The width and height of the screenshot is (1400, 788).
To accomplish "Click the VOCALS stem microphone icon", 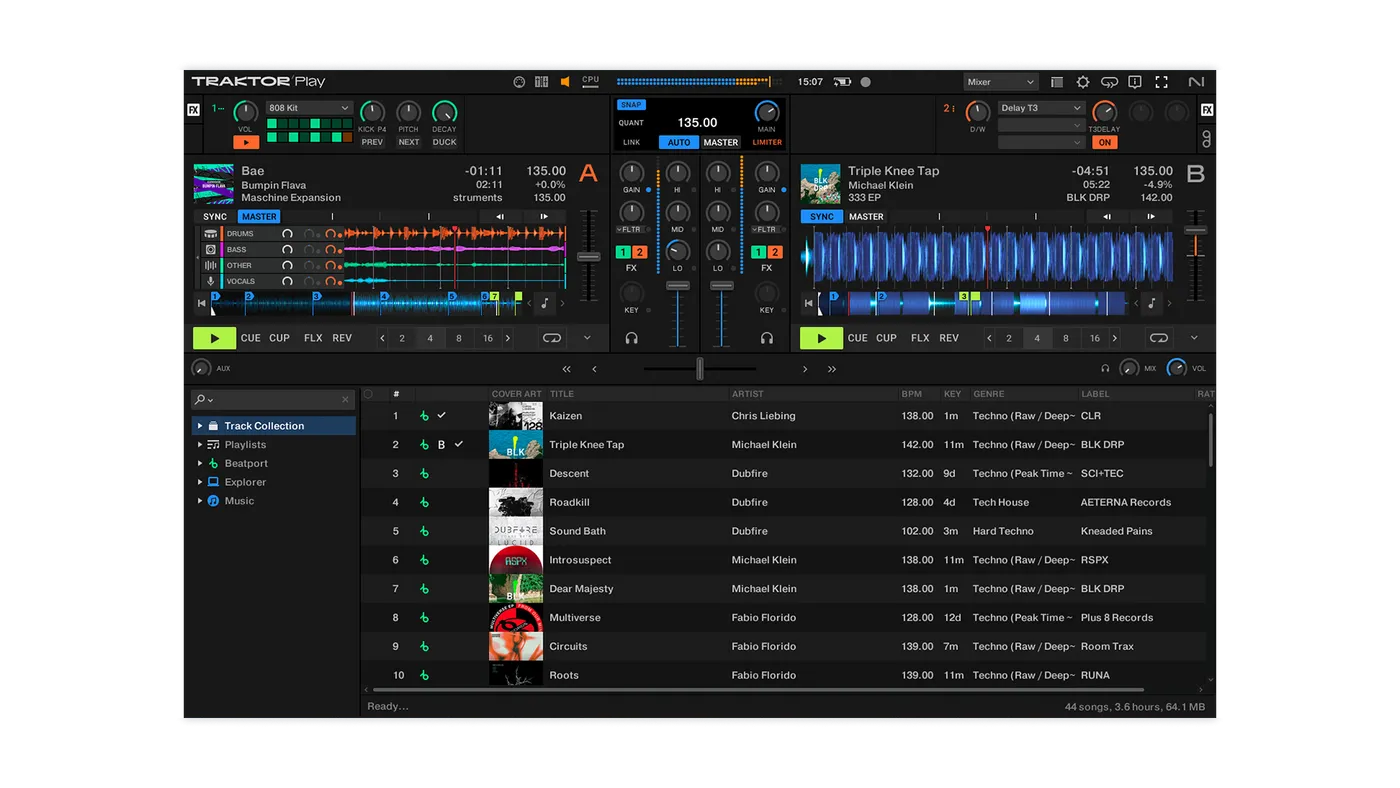I will pyautogui.click(x=210, y=282).
